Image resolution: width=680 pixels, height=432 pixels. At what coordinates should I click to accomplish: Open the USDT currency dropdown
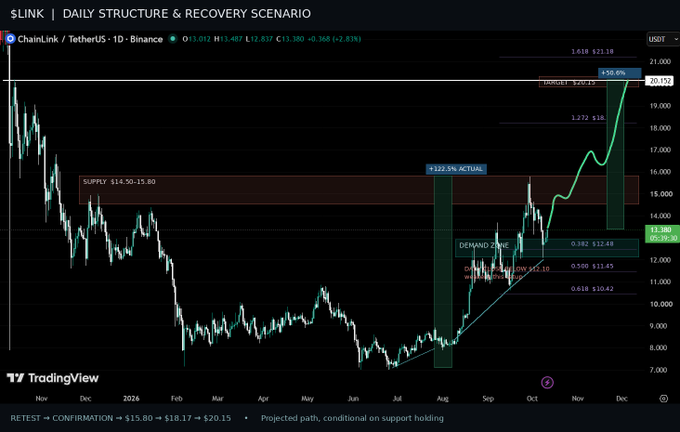tap(663, 39)
